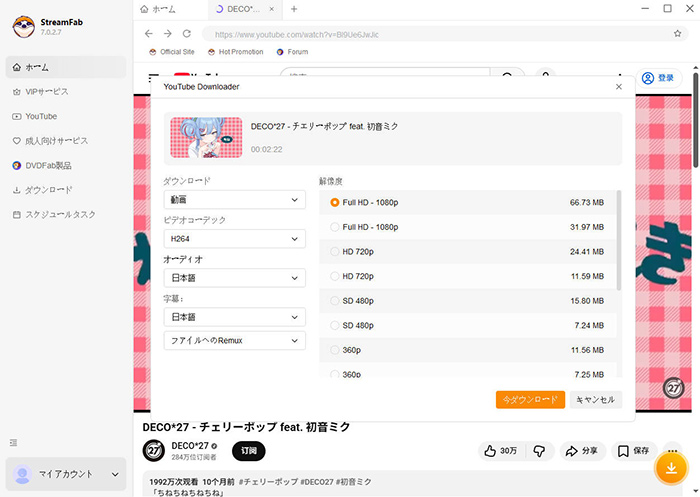Click the DECO*27 channel avatar
This screenshot has width=700, height=497.
pyautogui.click(x=154, y=451)
